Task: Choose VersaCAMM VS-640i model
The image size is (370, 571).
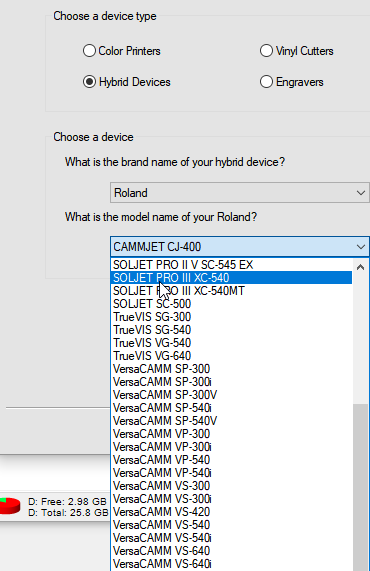Action: click(x=231, y=564)
